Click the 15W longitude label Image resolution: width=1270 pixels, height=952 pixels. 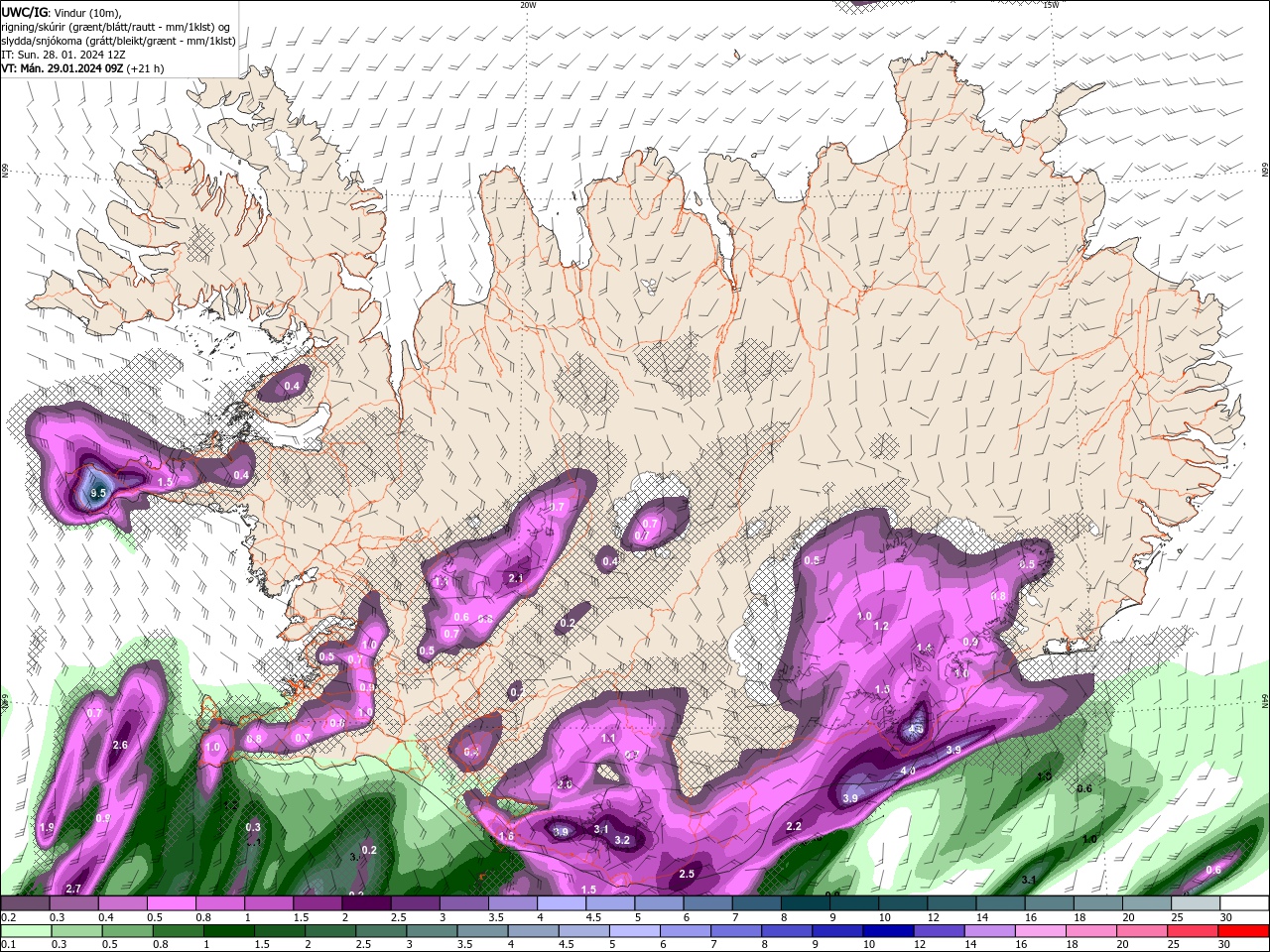click(1051, 5)
